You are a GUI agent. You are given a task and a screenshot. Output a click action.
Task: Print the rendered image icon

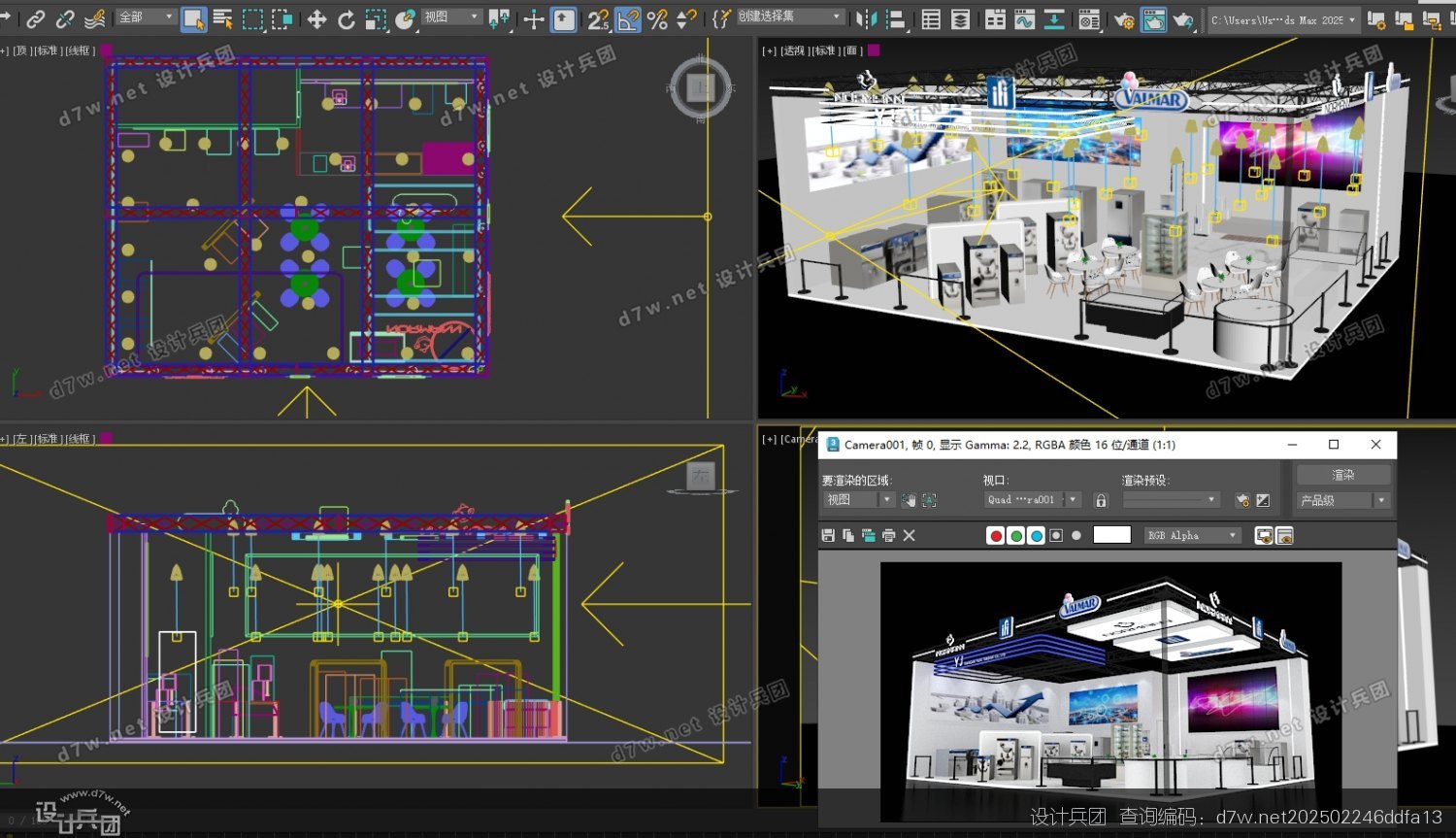(x=888, y=535)
